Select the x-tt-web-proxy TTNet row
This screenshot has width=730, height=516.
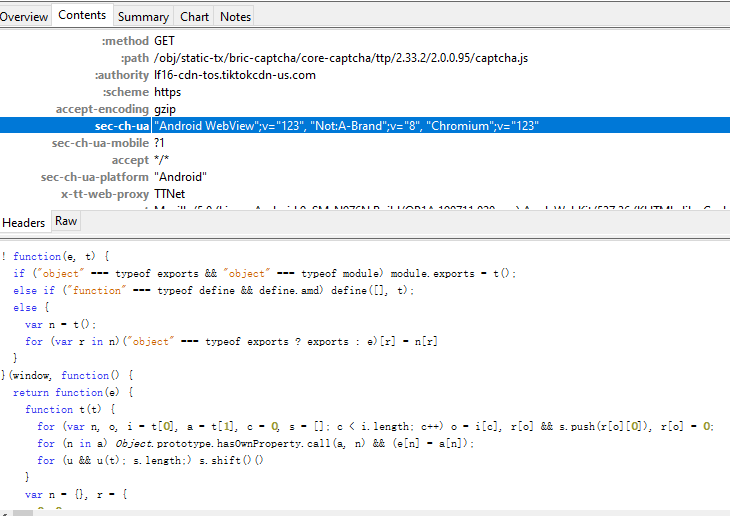pos(169,194)
